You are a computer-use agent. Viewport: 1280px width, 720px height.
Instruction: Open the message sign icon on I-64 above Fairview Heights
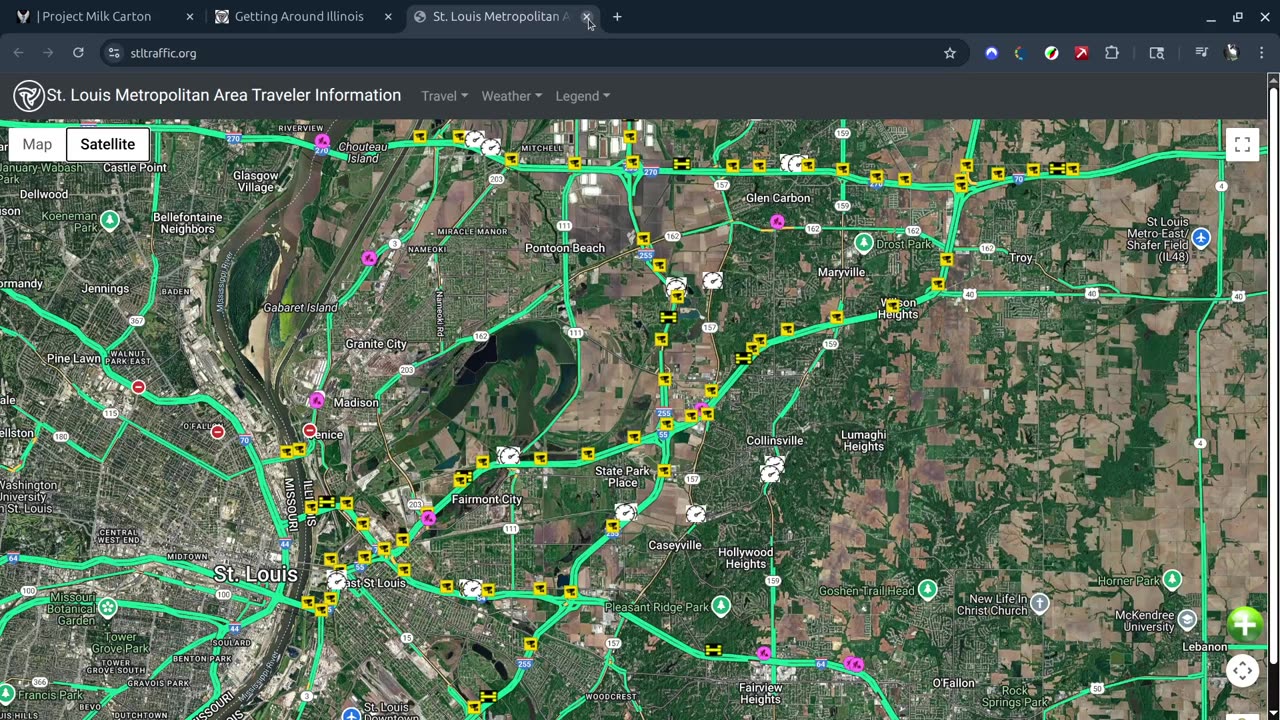point(713,650)
